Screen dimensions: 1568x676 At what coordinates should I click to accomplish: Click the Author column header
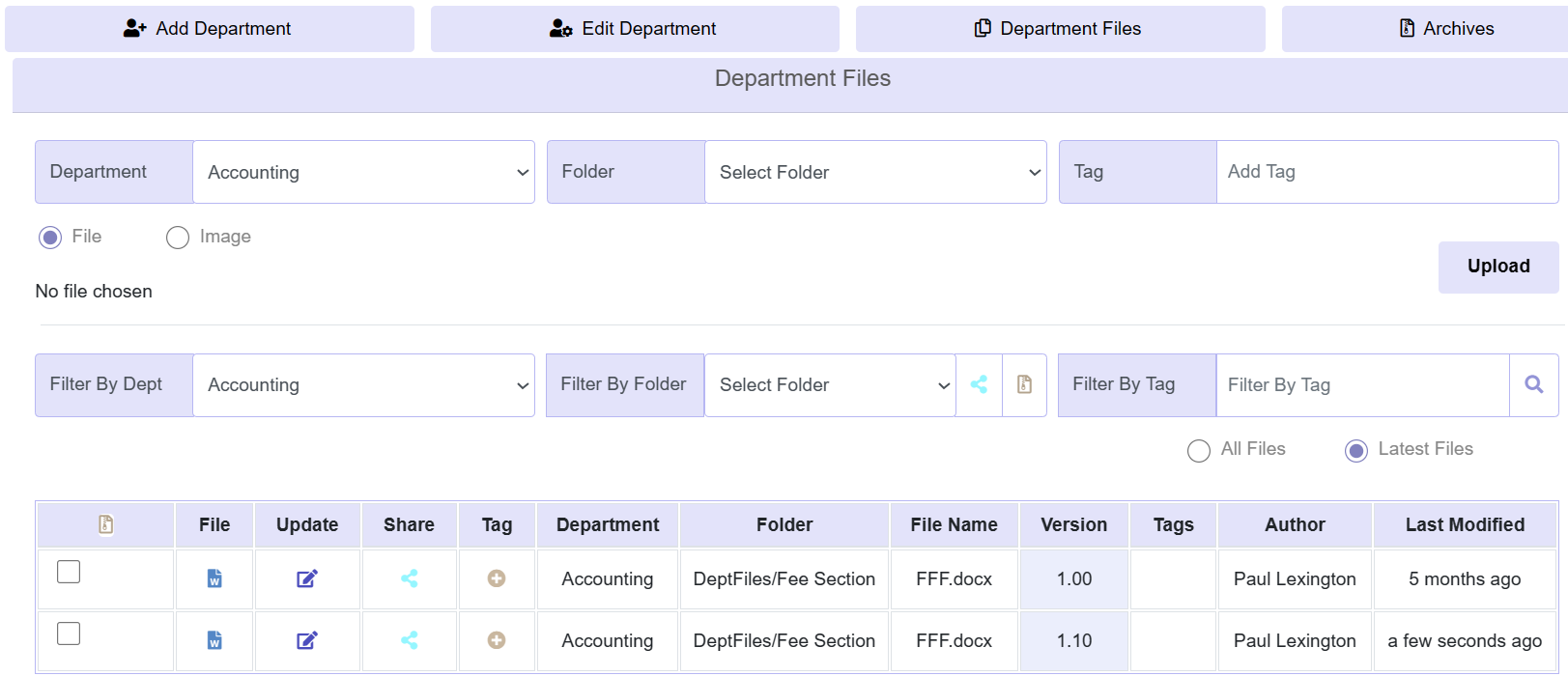pyautogui.click(x=1295, y=524)
